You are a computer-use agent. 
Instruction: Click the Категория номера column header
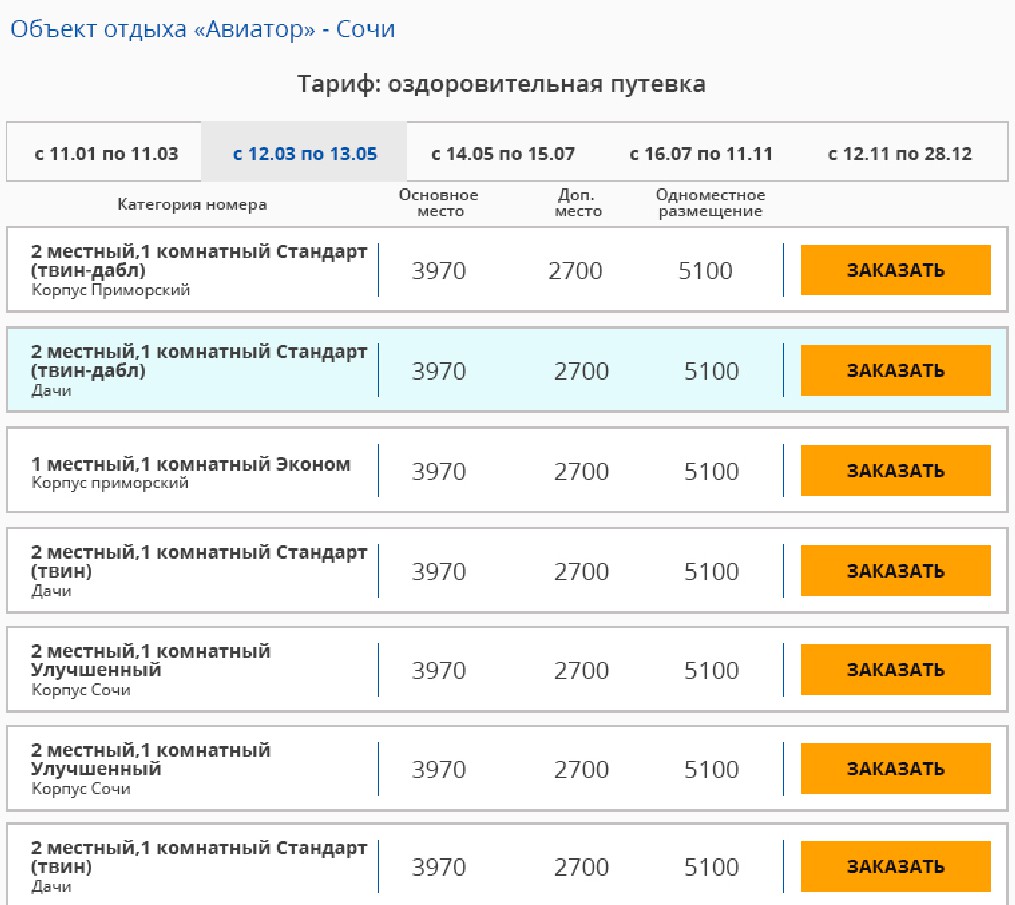(x=192, y=205)
